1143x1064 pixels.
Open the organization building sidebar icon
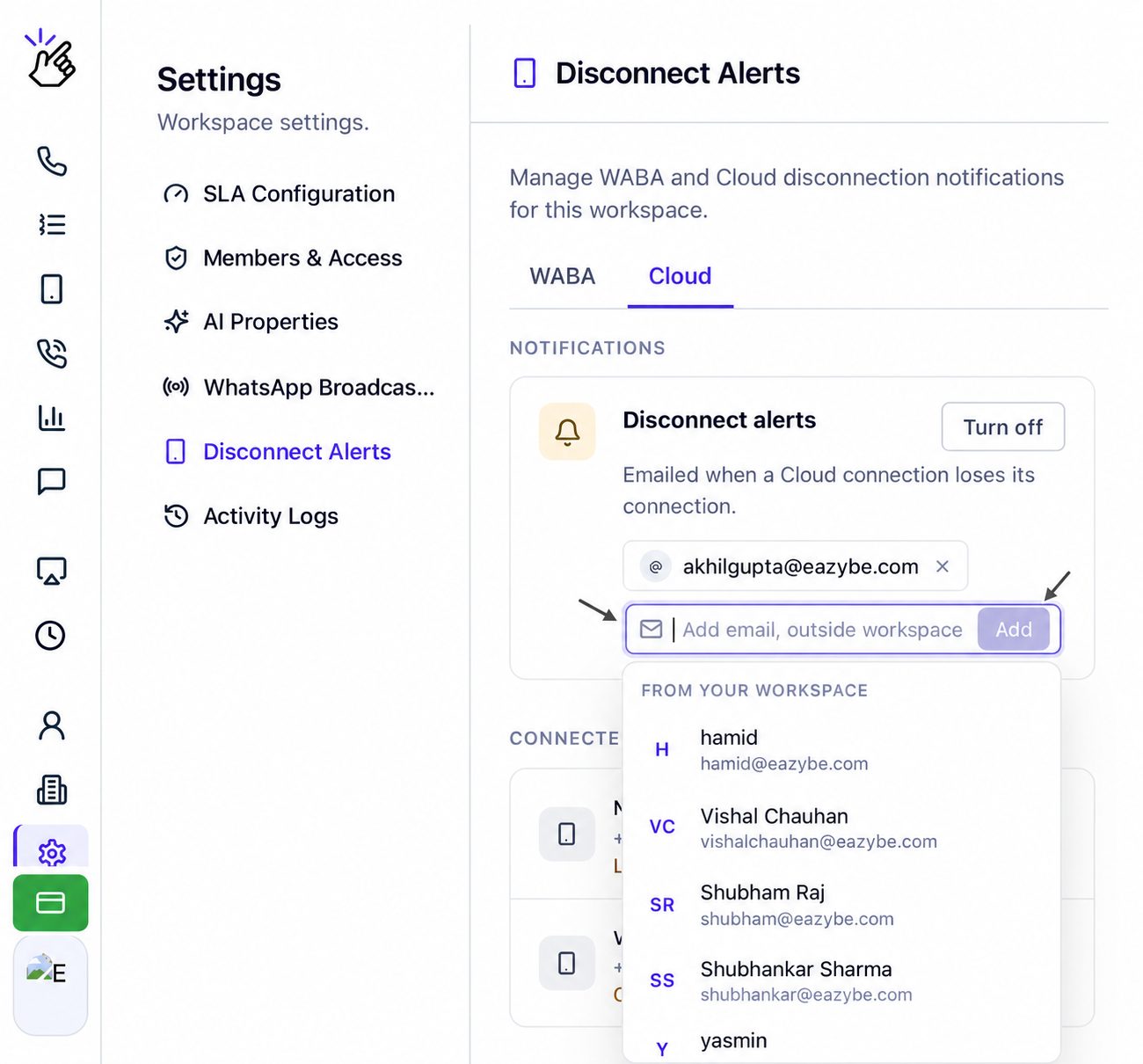tap(51, 790)
